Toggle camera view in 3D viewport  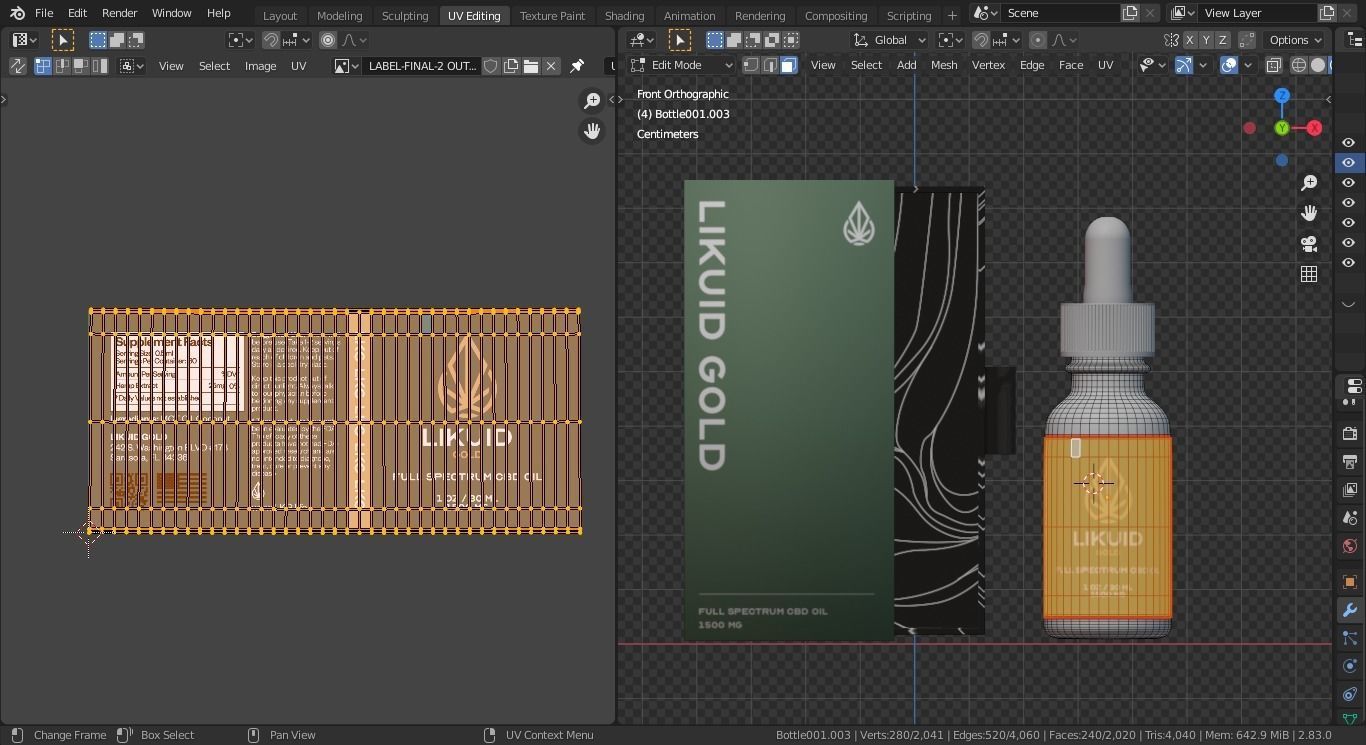(x=1309, y=244)
